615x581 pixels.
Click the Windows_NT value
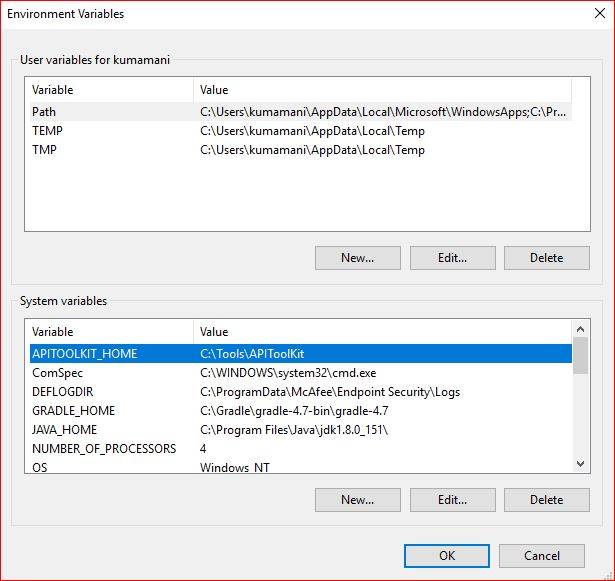(x=235, y=467)
